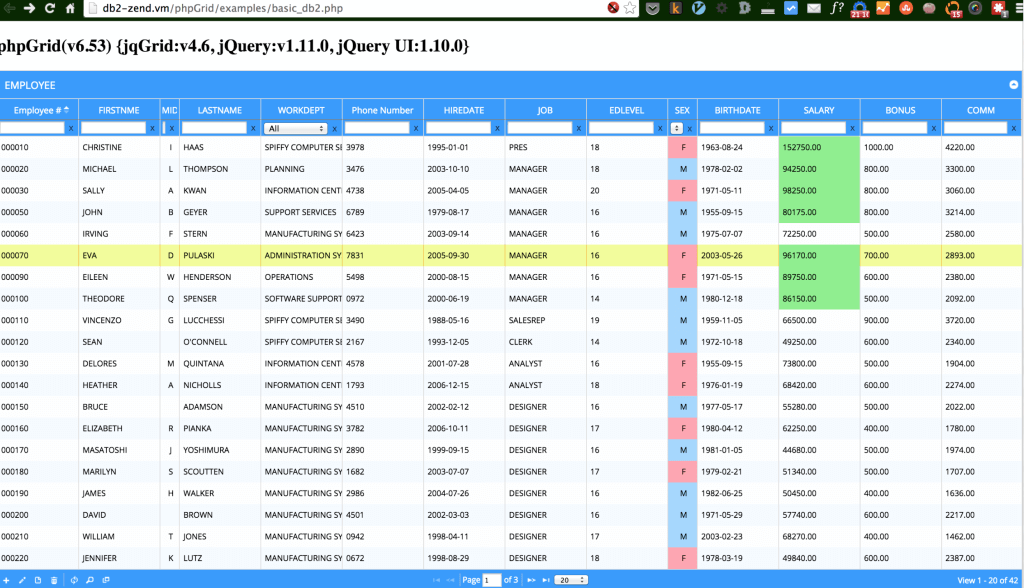Image resolution: width=1024 pixels, height=588 pixels.
Task: Open the rows-per-page 20 dropdown
Action: [572, 580]
